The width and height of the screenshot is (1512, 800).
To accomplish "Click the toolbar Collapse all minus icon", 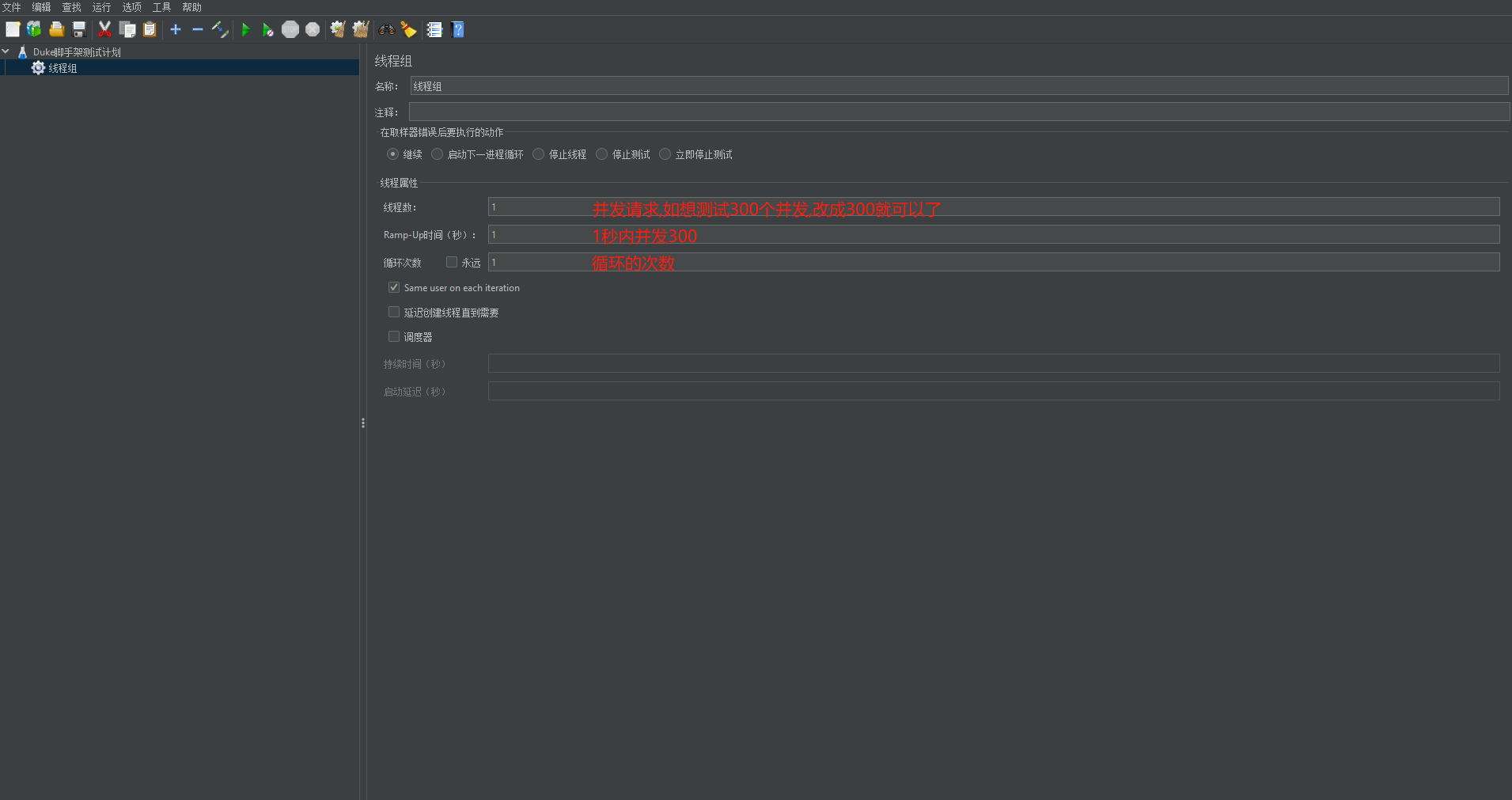I will (x=198, y=30).
